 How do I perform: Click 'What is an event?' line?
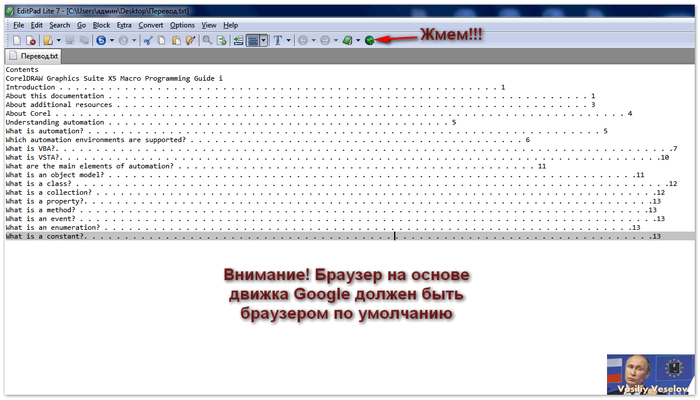[x=335, y=219]
